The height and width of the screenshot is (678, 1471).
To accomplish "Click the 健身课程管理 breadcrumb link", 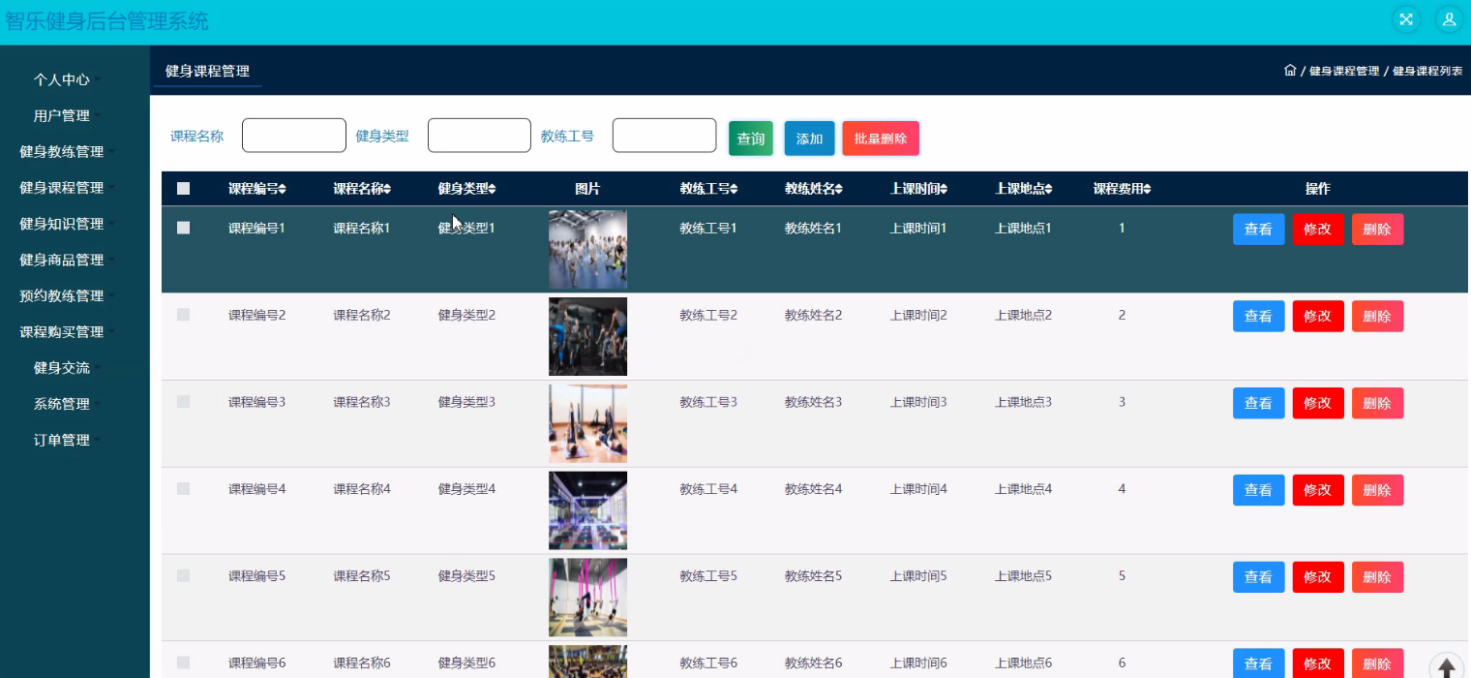I will pos(1344,71).
